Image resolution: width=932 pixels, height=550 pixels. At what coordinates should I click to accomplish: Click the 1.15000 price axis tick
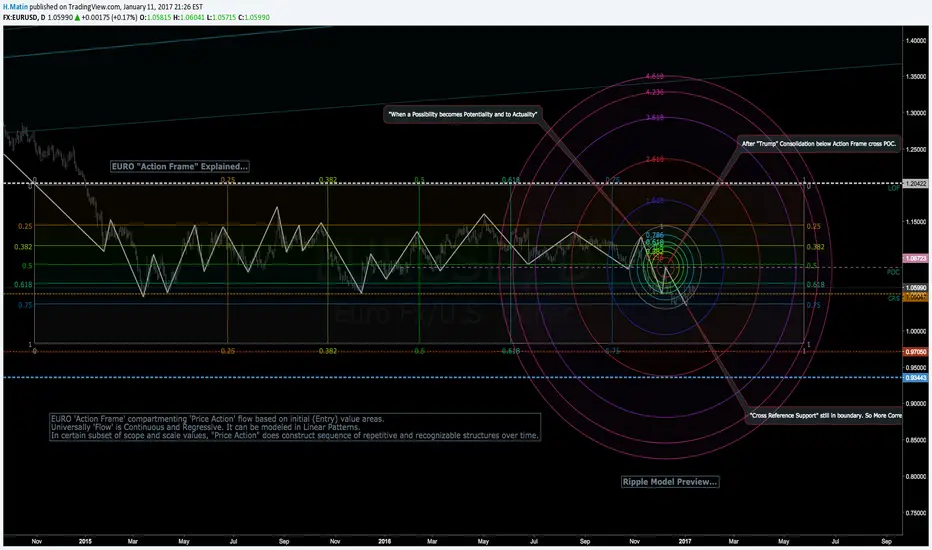click(916, 222)
